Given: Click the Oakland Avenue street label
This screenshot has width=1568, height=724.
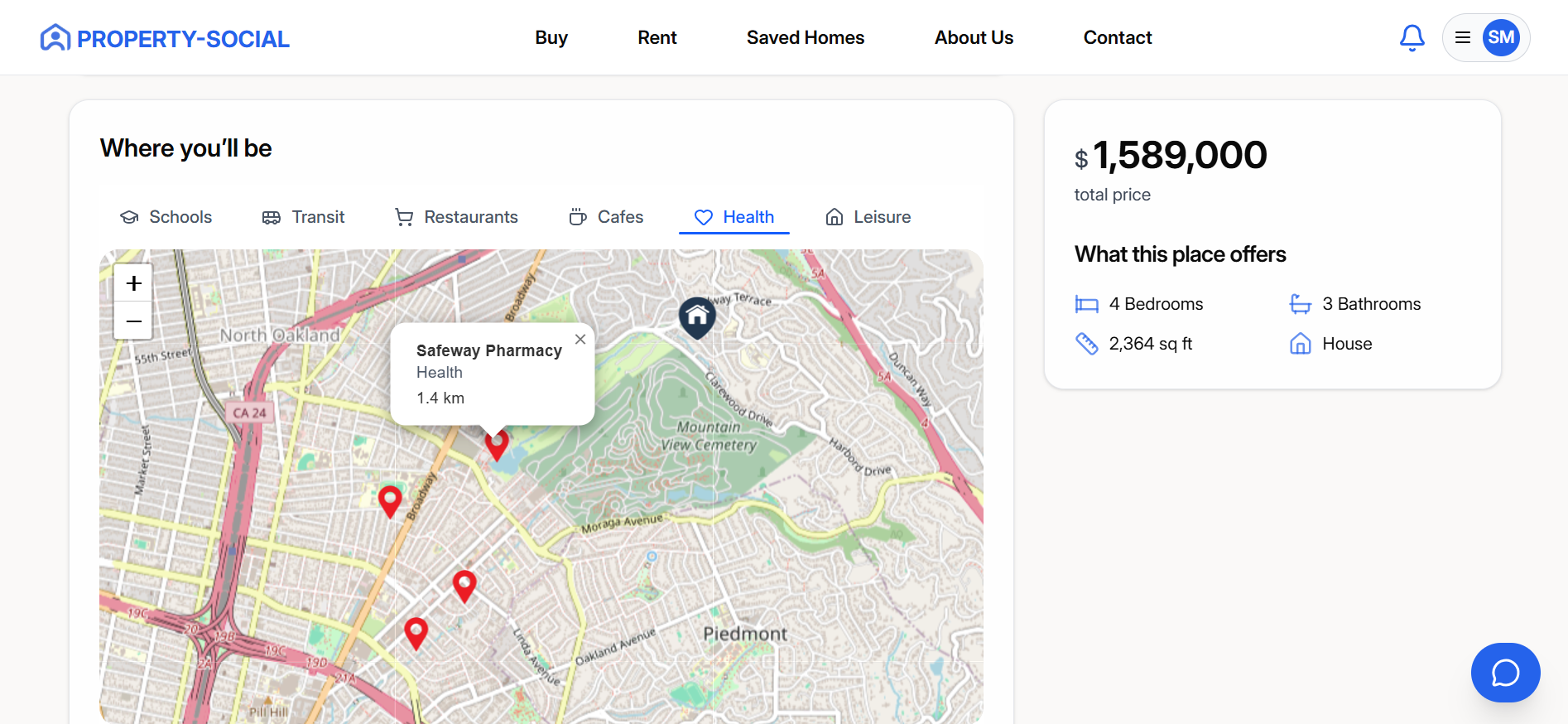Looking at the screenshot, I should (x=615, y=646).
